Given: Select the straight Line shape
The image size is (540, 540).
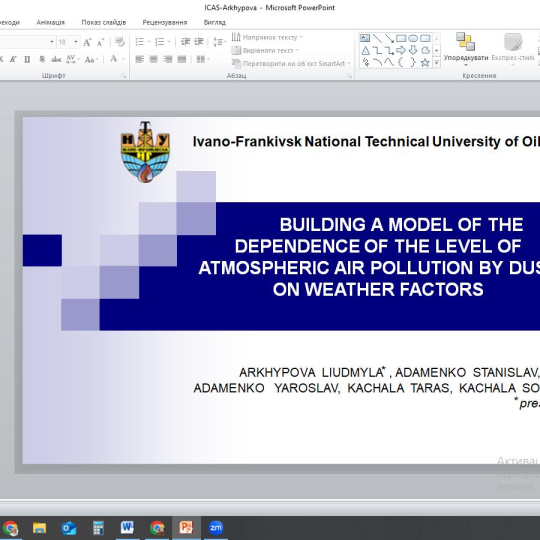Looking at the screenshot, I should tap(377, 38).
